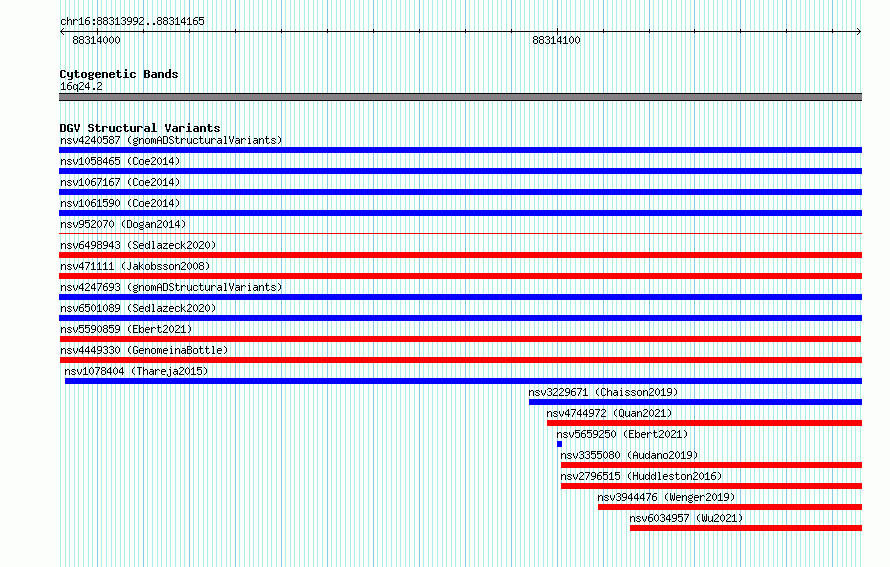
Task: Select nsv6501089 (Sedlazeck2020) label
Action: [x=138, y=308]
